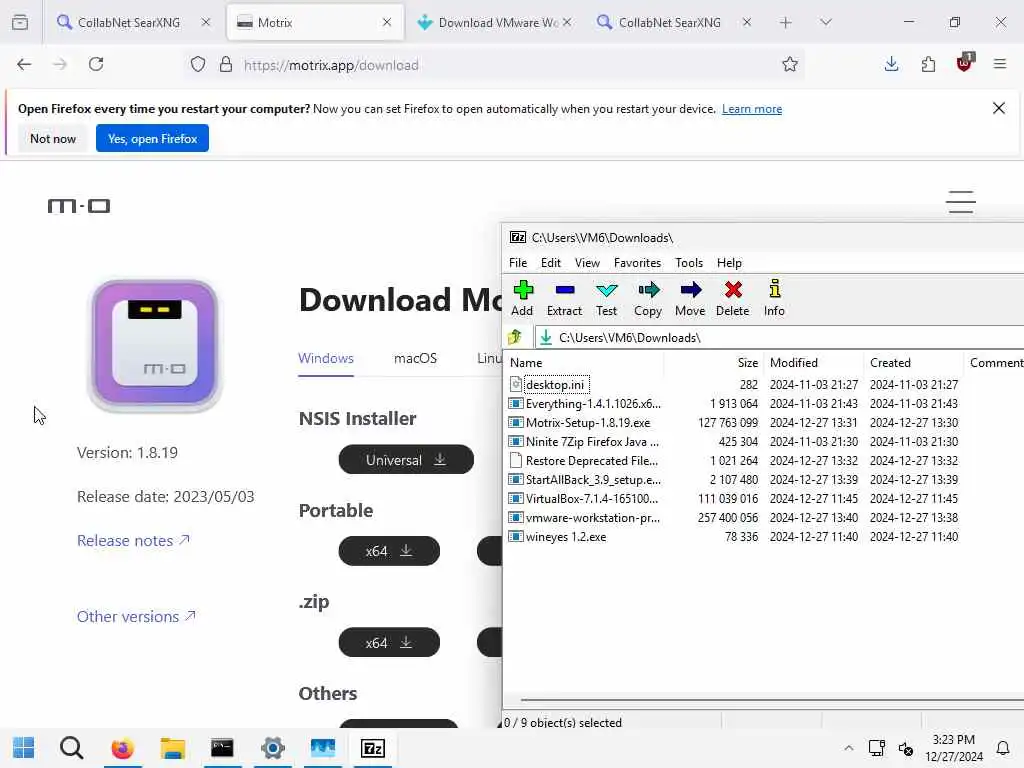
Task: Go back to the previous page
Action: pyautogui.click(x=24, y=64)
